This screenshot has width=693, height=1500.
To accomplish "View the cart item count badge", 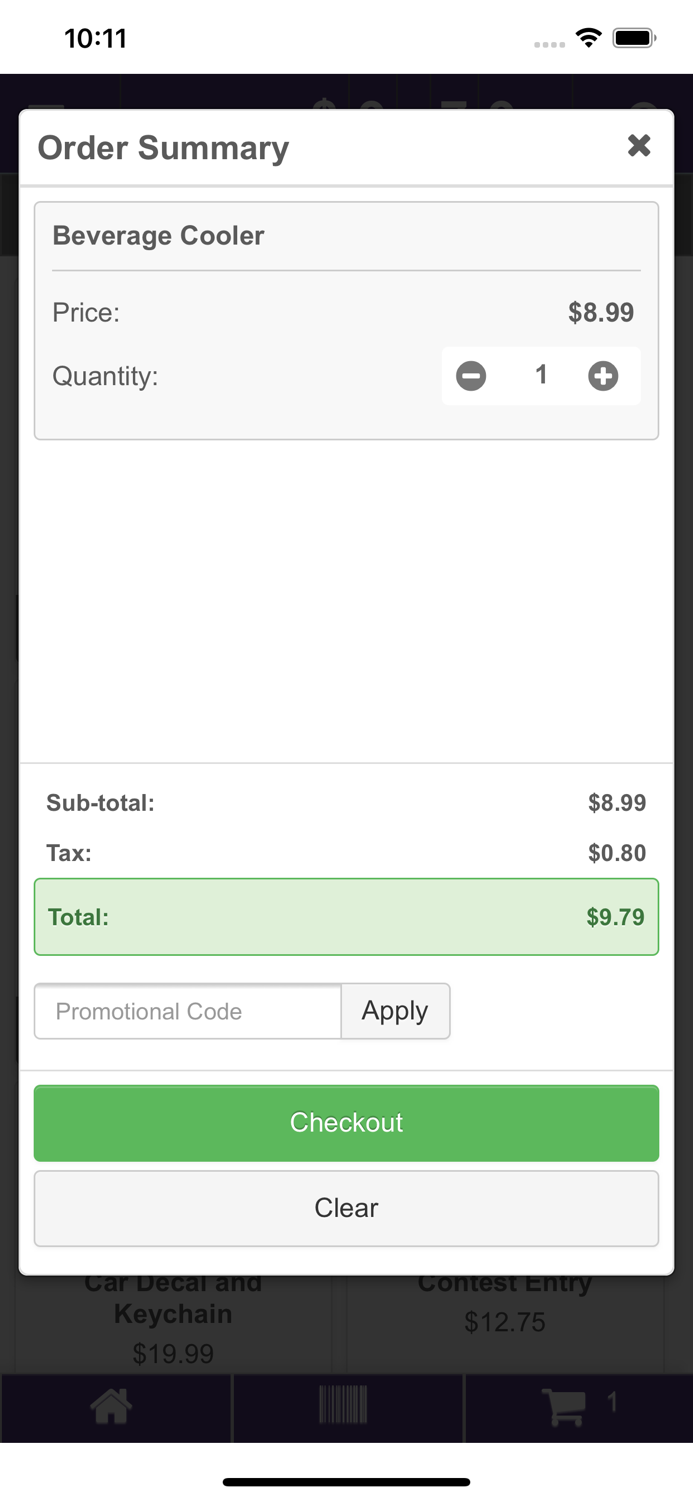I will pos(613,1402).
